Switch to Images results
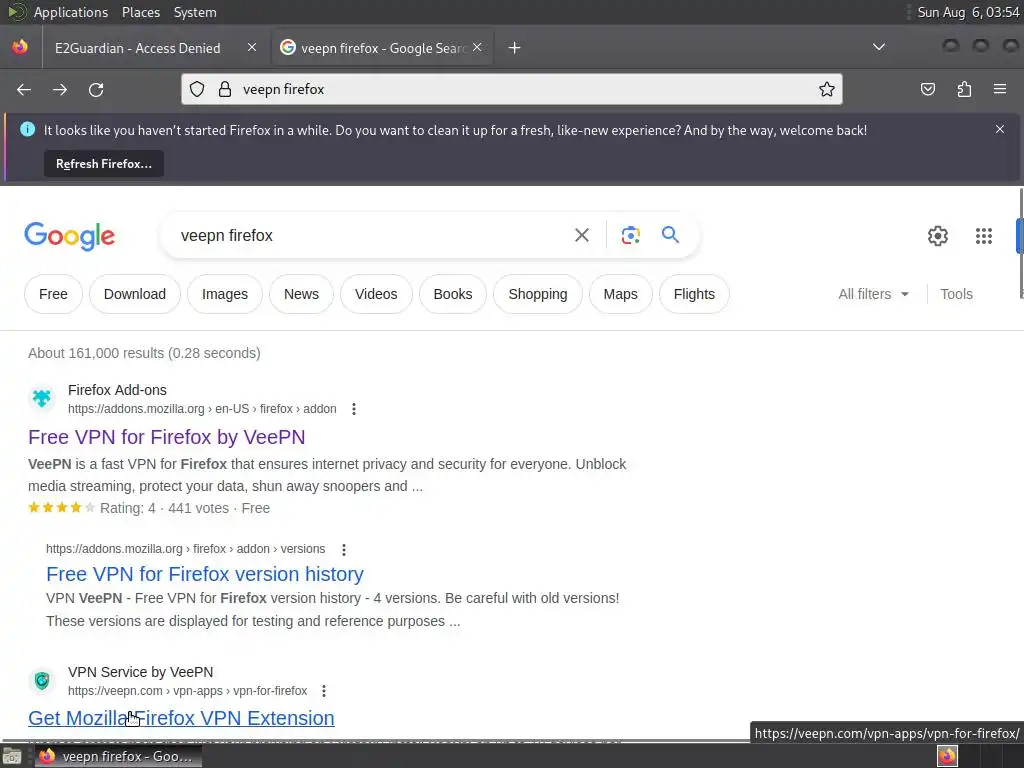 click(x=225, y=294)
